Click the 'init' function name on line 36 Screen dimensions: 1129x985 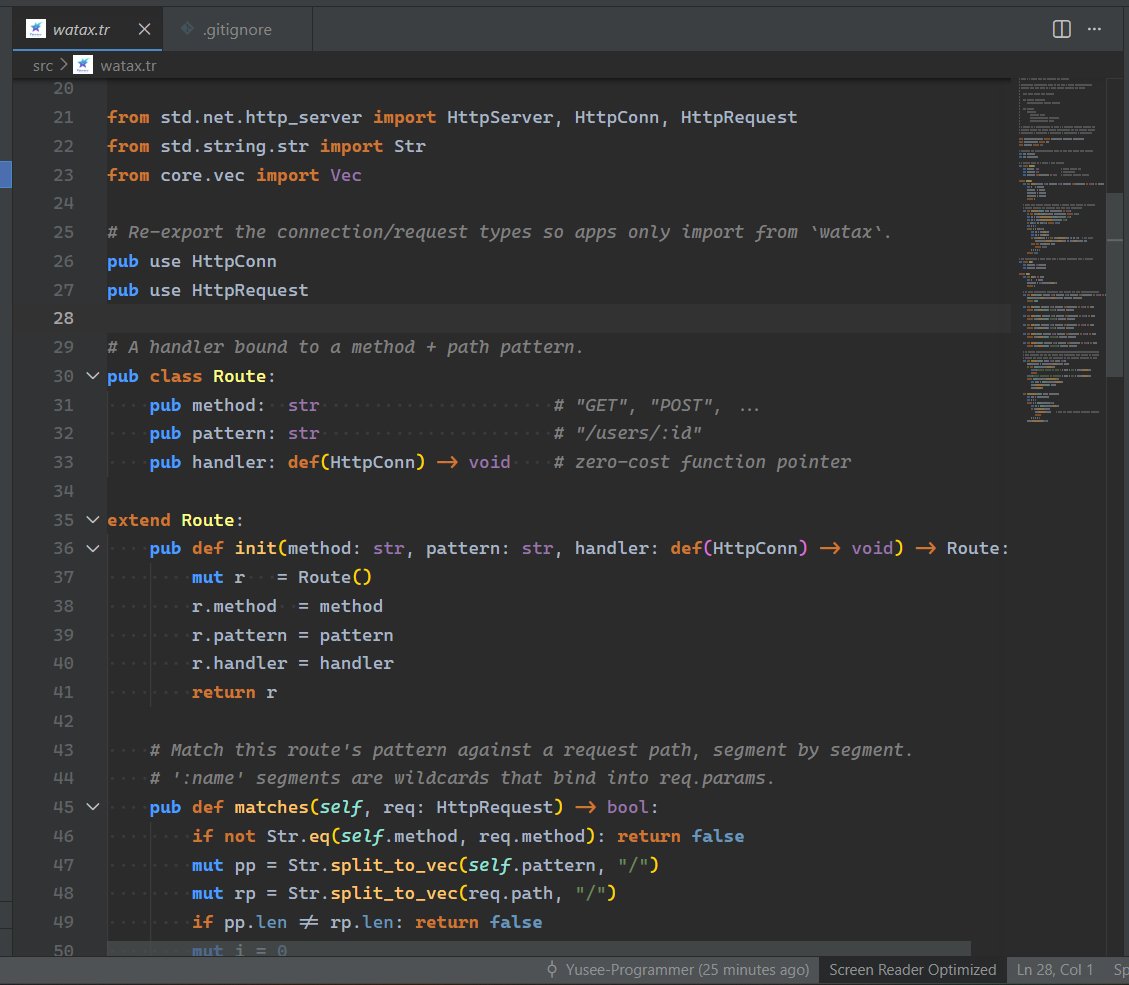click(x=256, y=549)
